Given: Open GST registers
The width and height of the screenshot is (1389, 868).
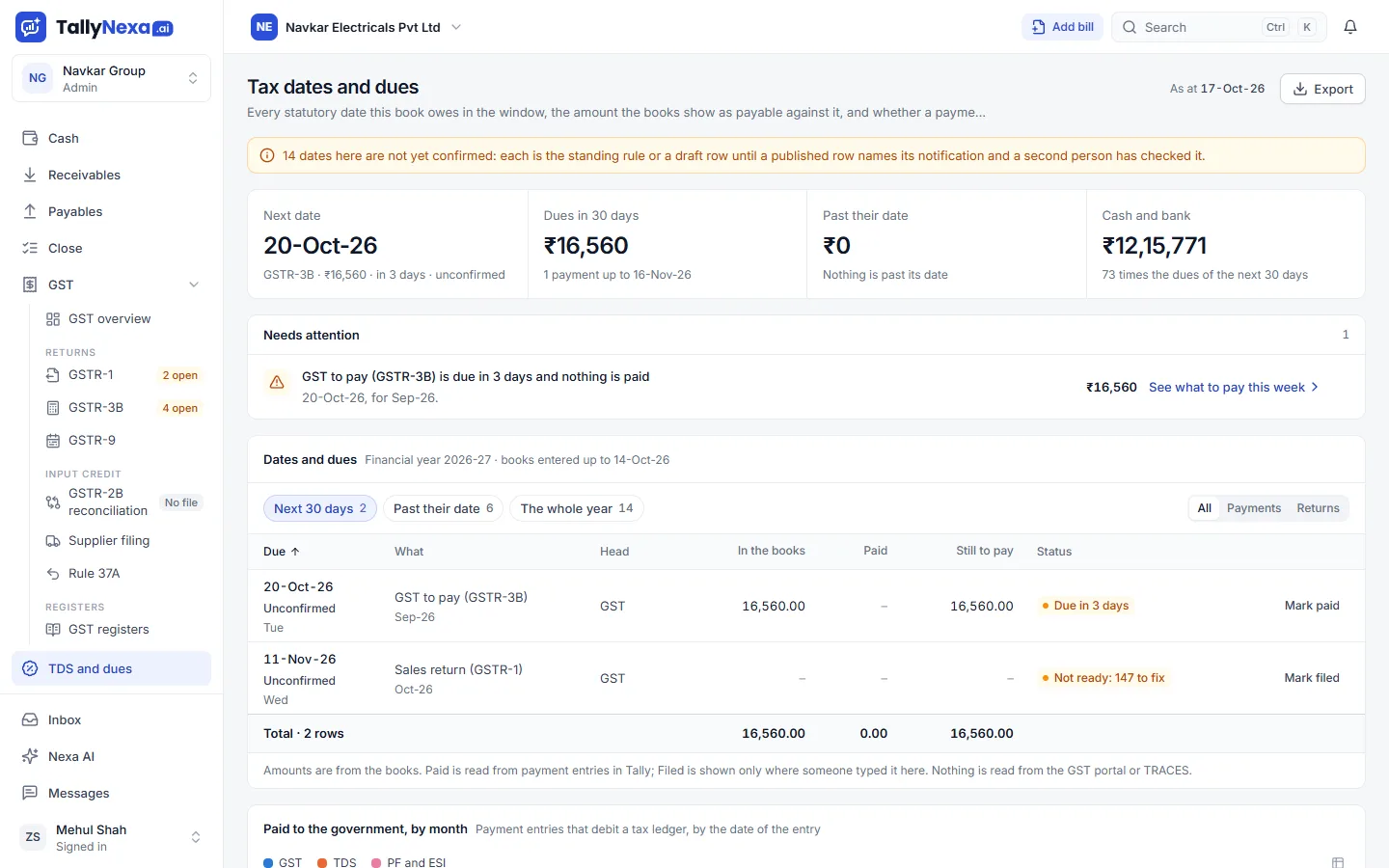Looking at the screenshot, I should pos(123,629).
